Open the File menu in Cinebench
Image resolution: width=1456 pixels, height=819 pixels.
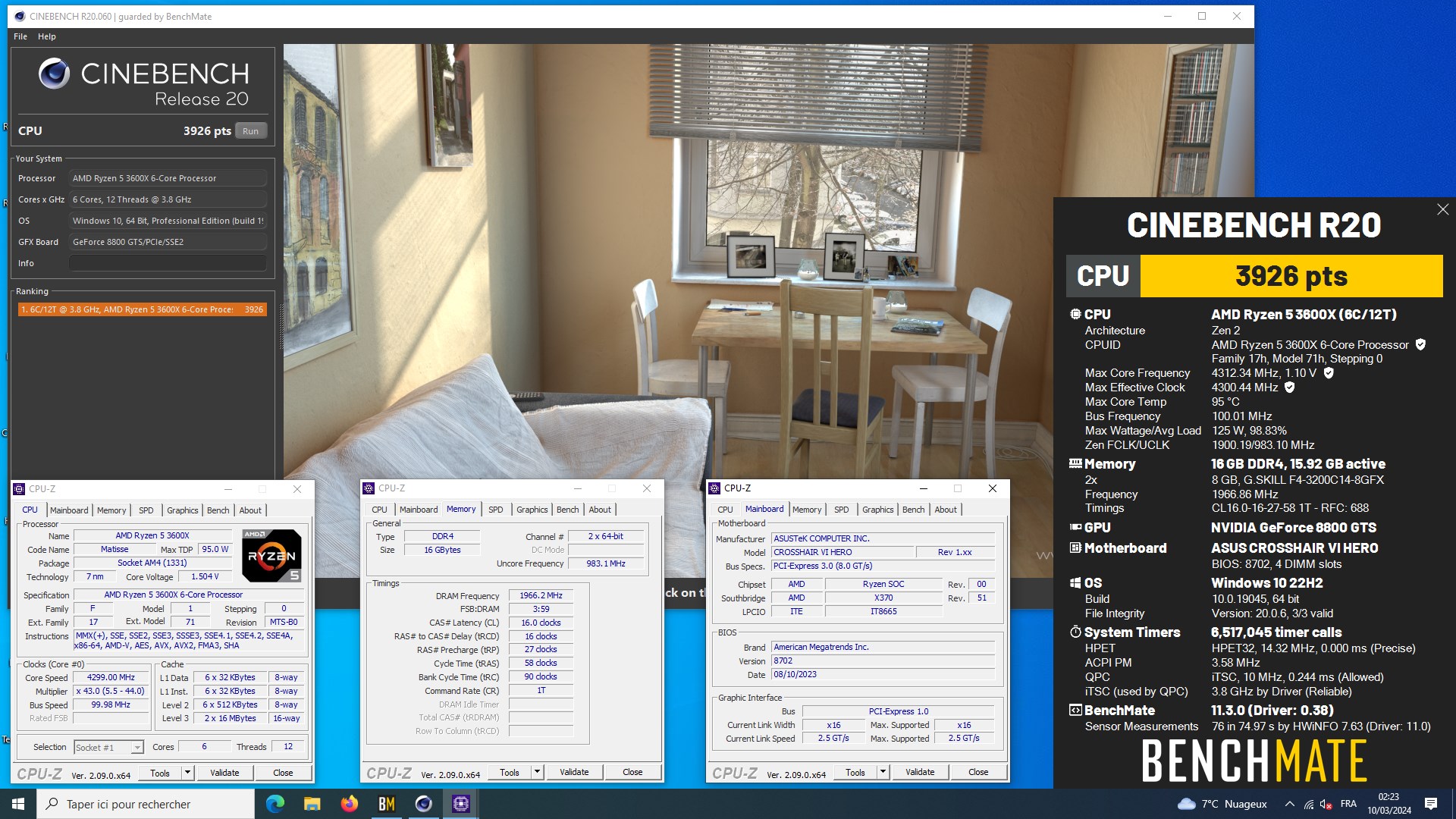point(20,36)
